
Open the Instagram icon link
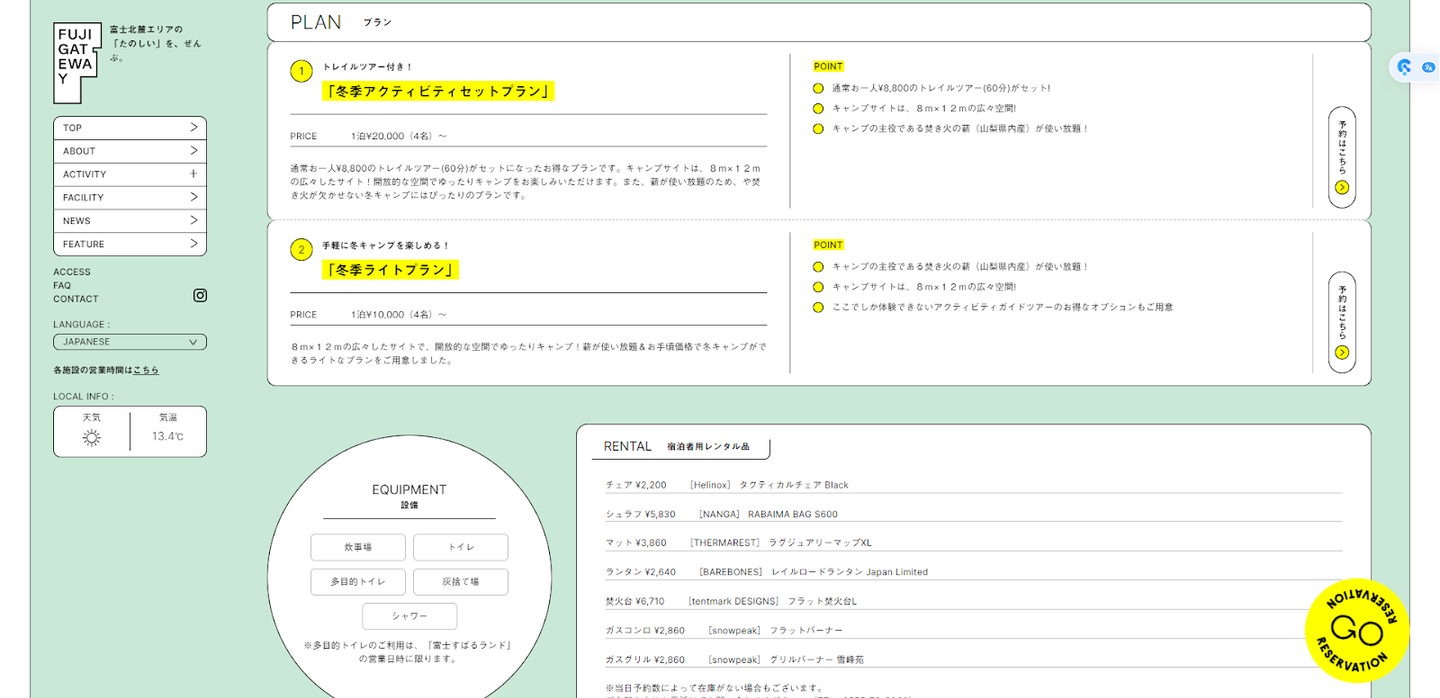pyautogui.click(x=200, y=295)
